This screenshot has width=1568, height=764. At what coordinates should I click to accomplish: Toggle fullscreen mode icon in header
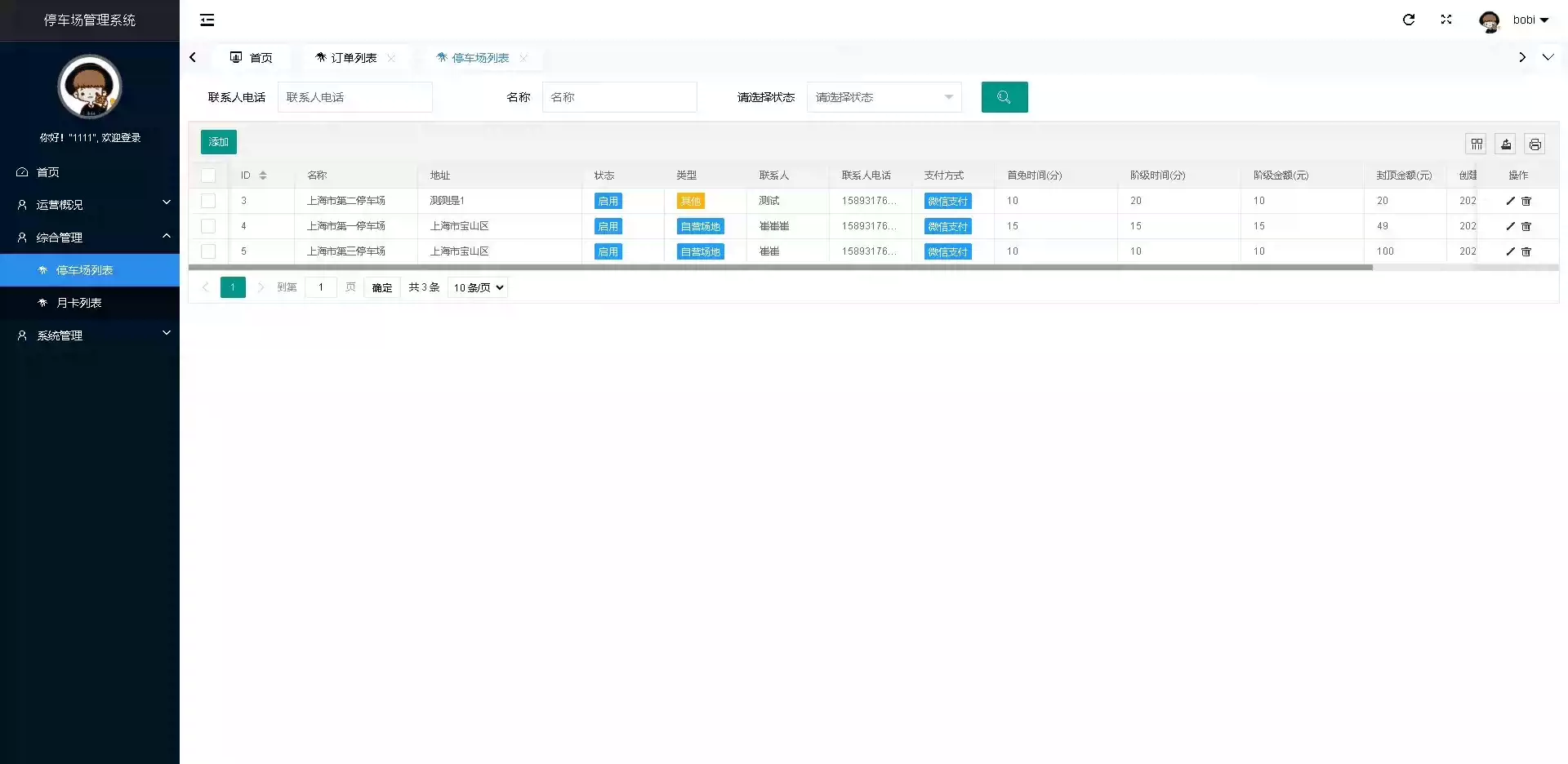[x=1445, y=20]
